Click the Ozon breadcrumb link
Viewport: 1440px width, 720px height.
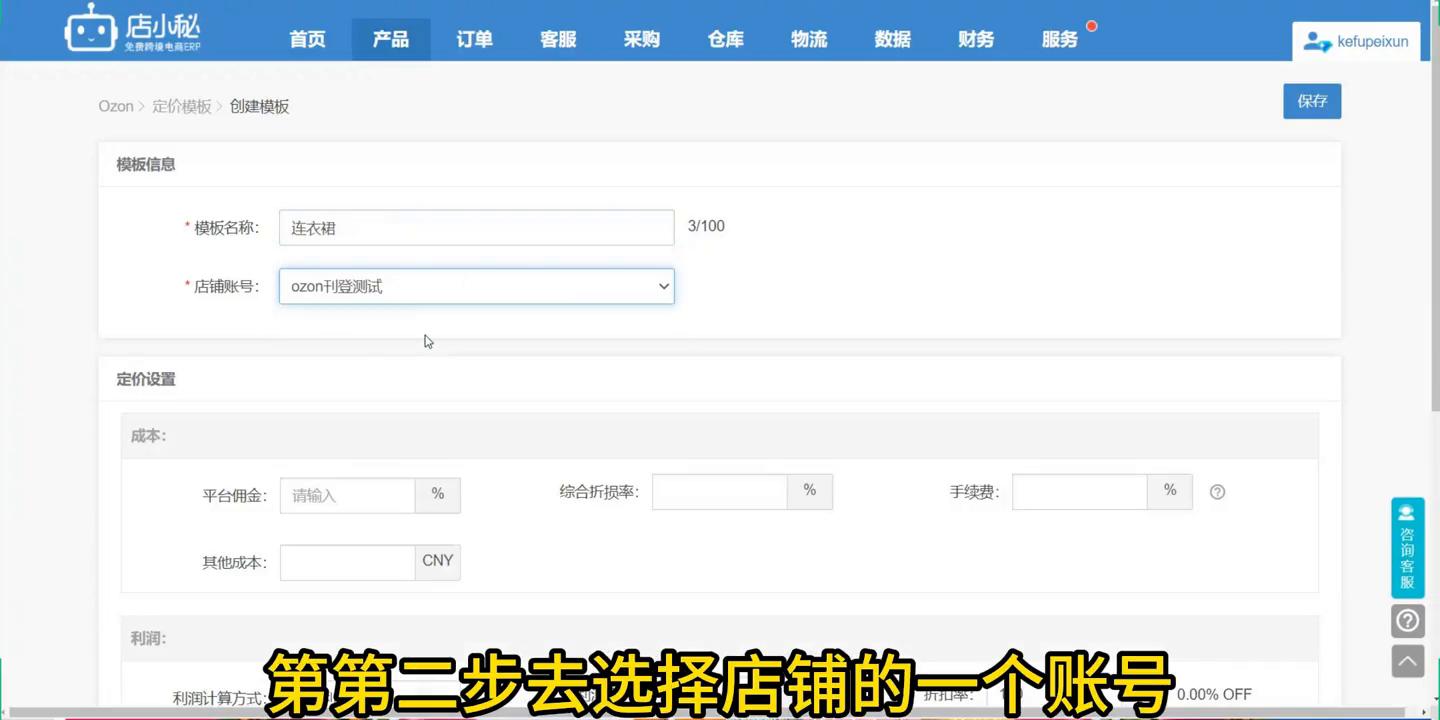pos(115,105)
